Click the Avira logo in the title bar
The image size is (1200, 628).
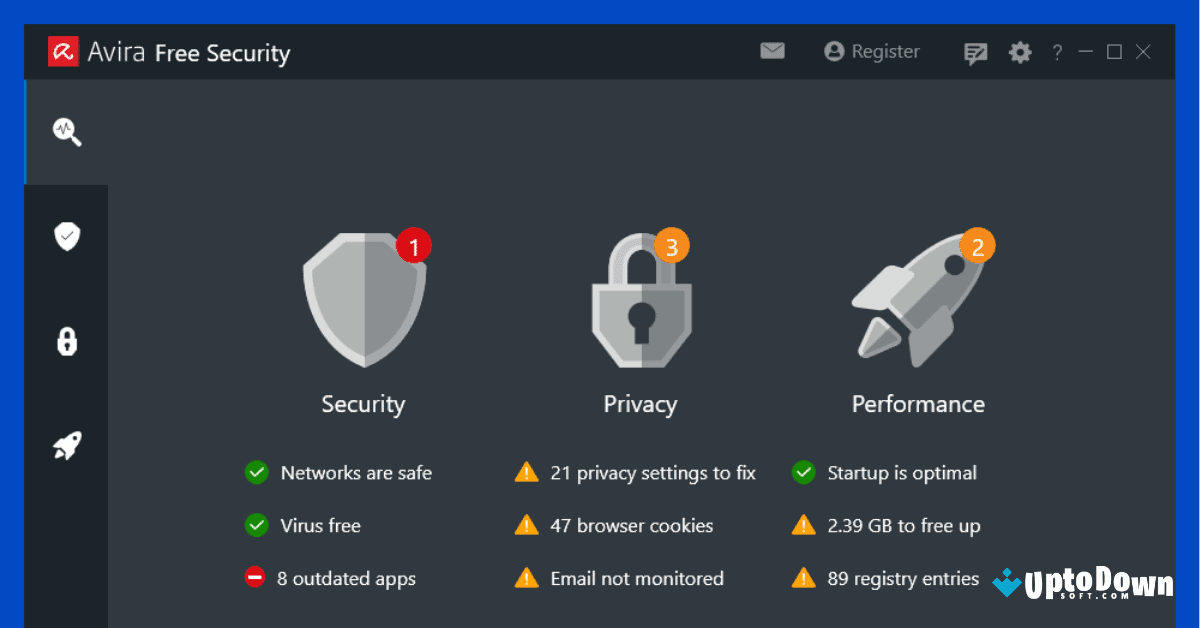point(62,51)
